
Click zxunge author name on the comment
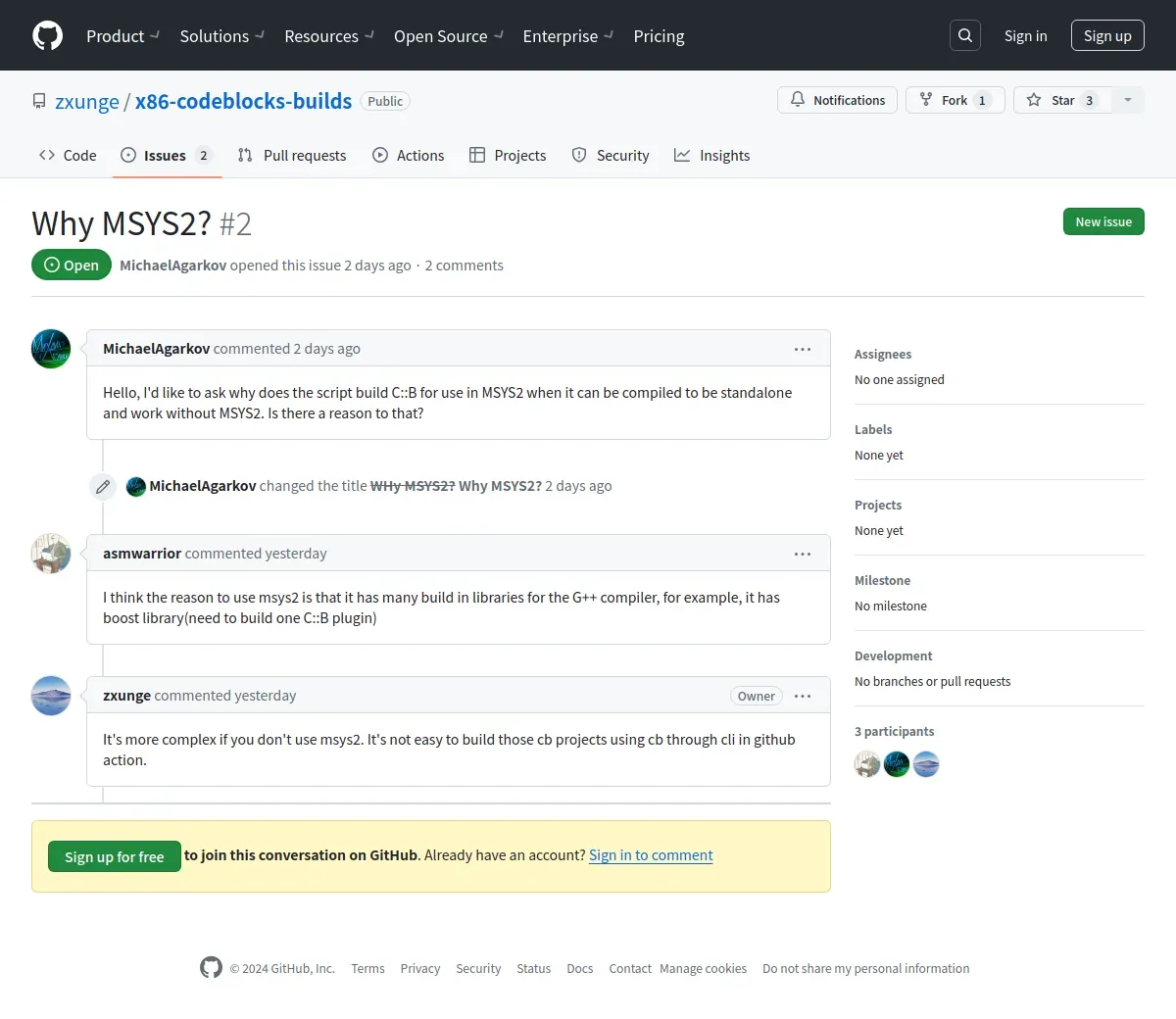click(x=126, y=696)
